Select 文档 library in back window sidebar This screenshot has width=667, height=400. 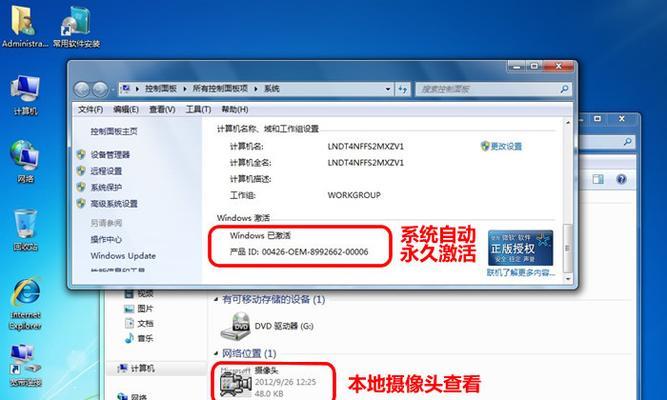(x=139, y=323)
